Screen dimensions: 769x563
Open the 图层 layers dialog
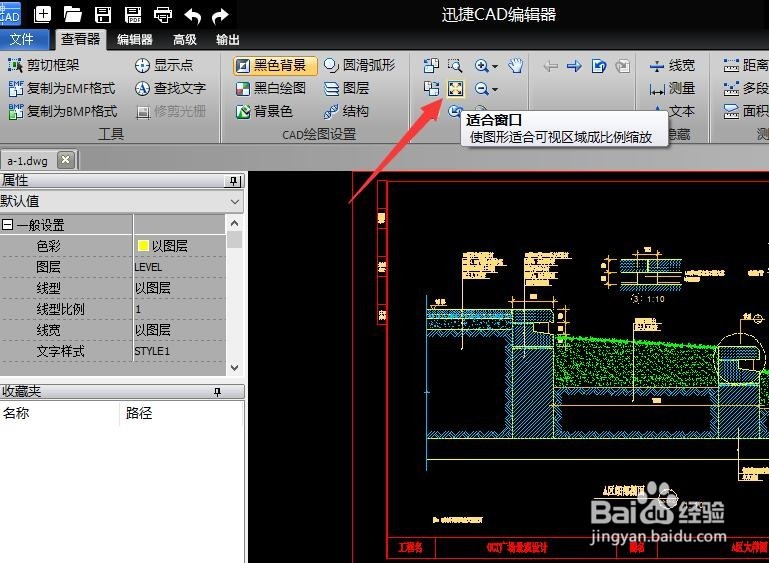point(346,88)
